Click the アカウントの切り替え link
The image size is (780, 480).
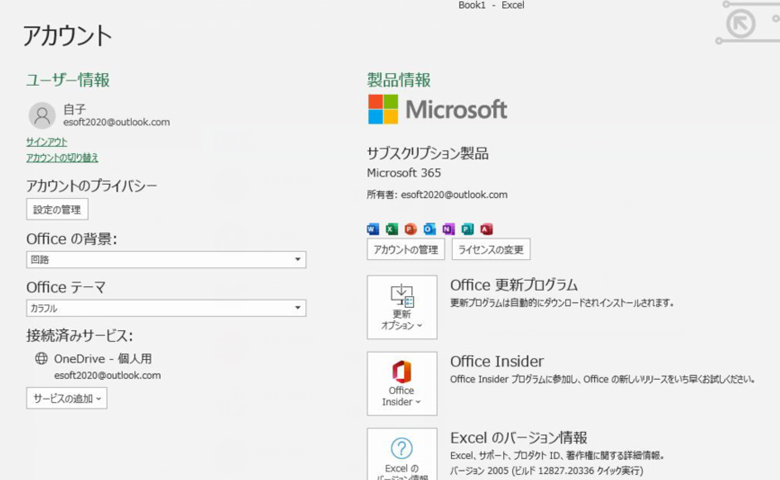(62, 158)
